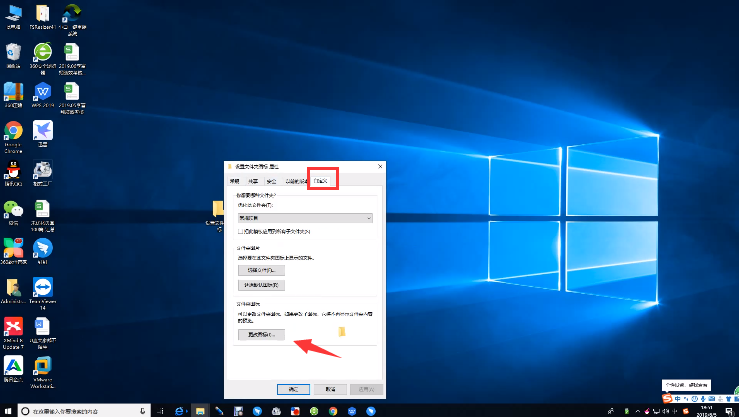Open the blue WPS desktop shortcut
This screenshot has width=739, height=417.
click(43, 90)
